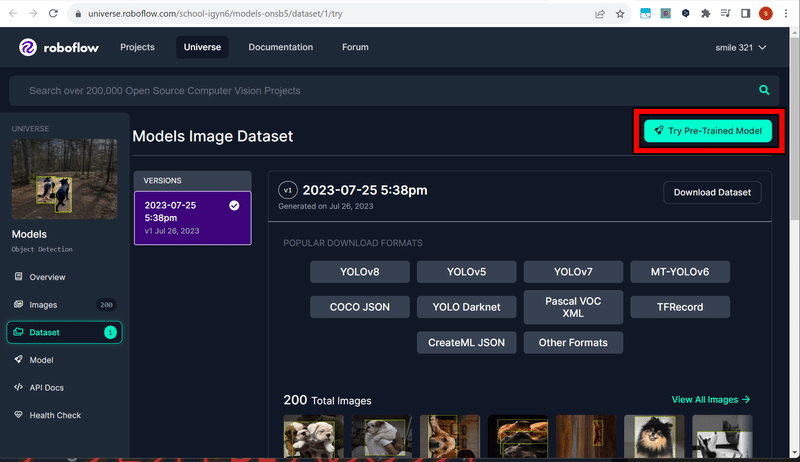Viewport: 800px width, 462px height.
Task: Click the first blue extension icon
Action: pyautogui.click(x=645, y=14)
